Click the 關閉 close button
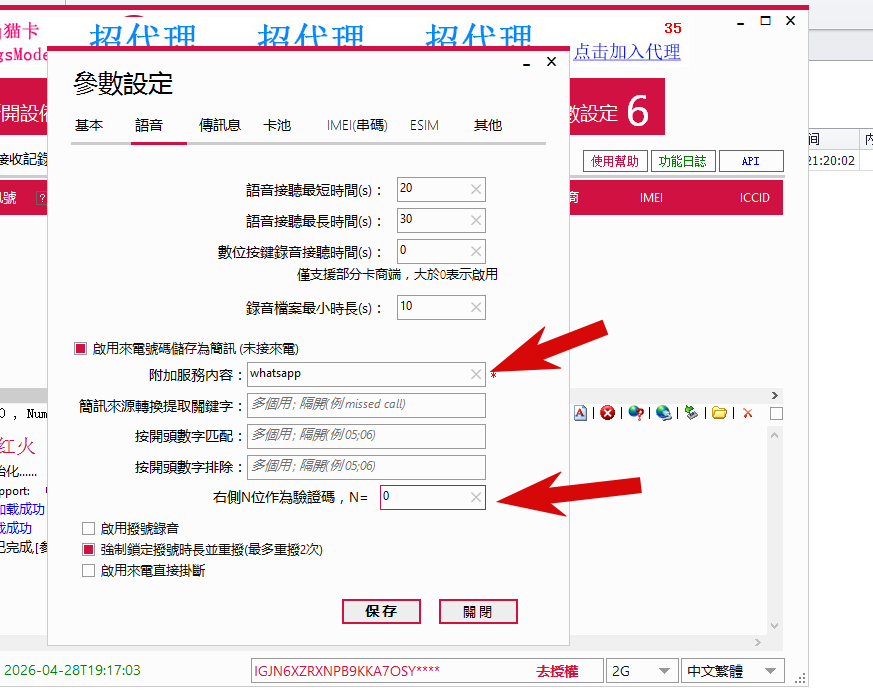The width and height of the screenshot is (873, 697). 478,611
